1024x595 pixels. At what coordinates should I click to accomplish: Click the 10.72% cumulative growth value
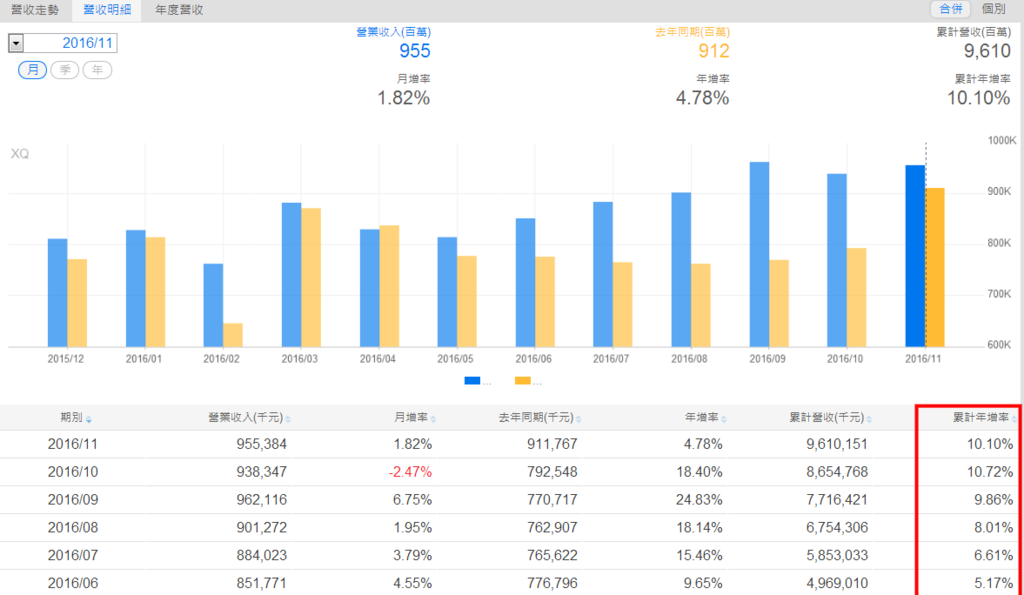pyautogui.click(x=990, y=472)
